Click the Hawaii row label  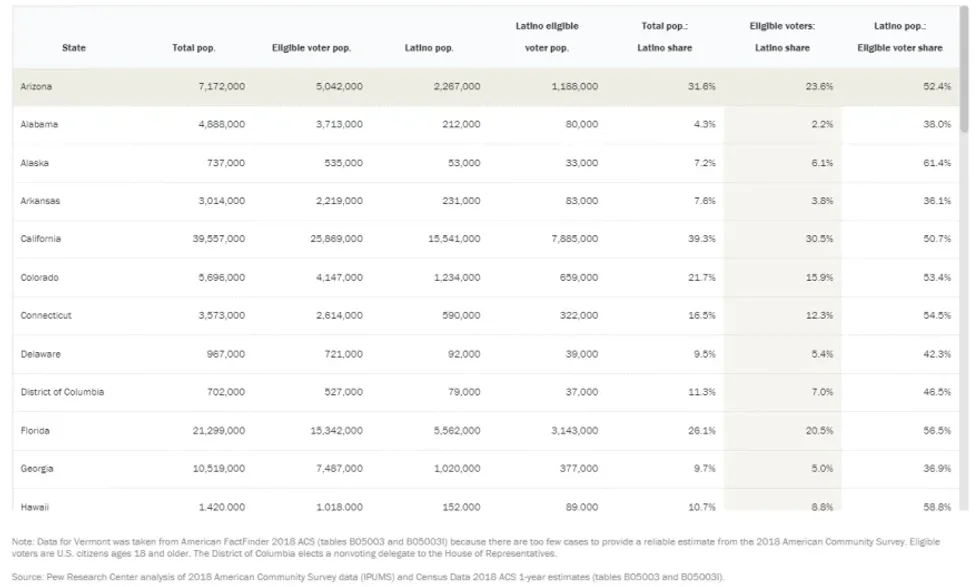point(35,507)
